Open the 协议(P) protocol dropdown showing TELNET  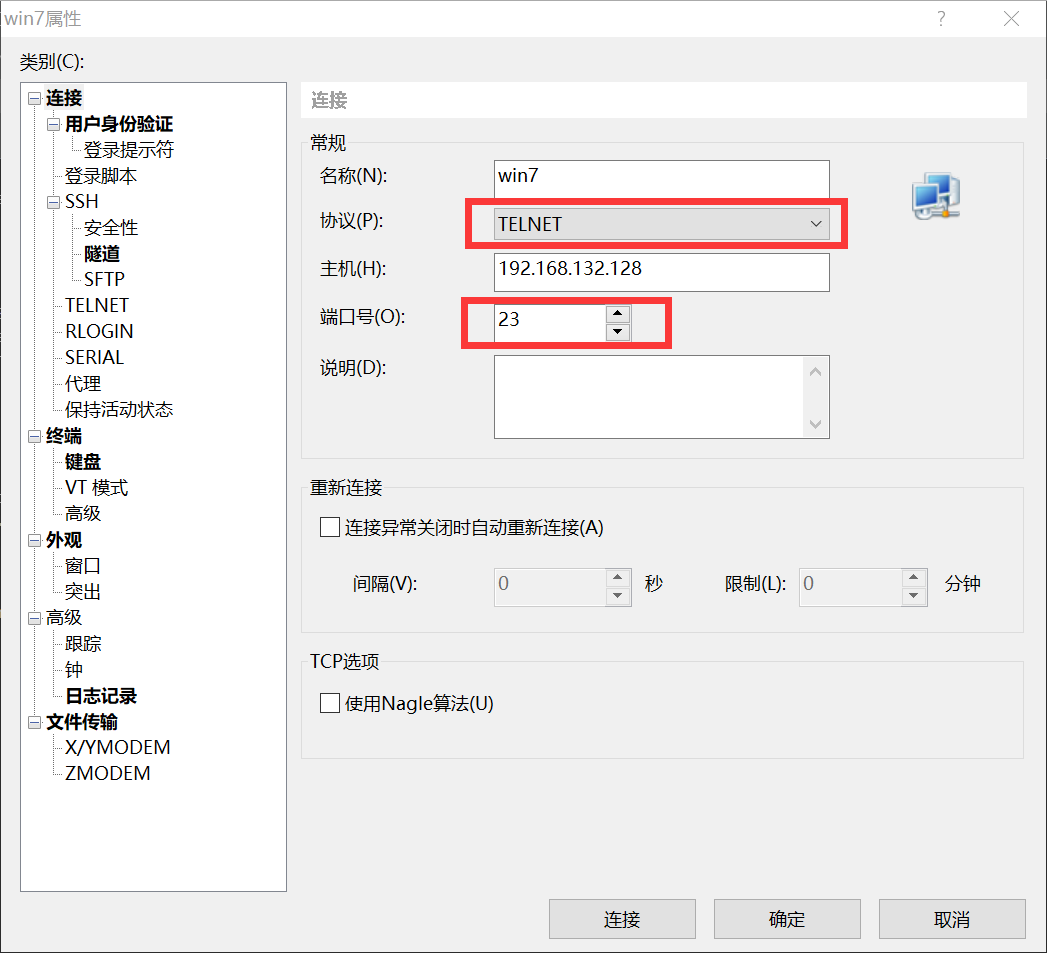point(816,223)
